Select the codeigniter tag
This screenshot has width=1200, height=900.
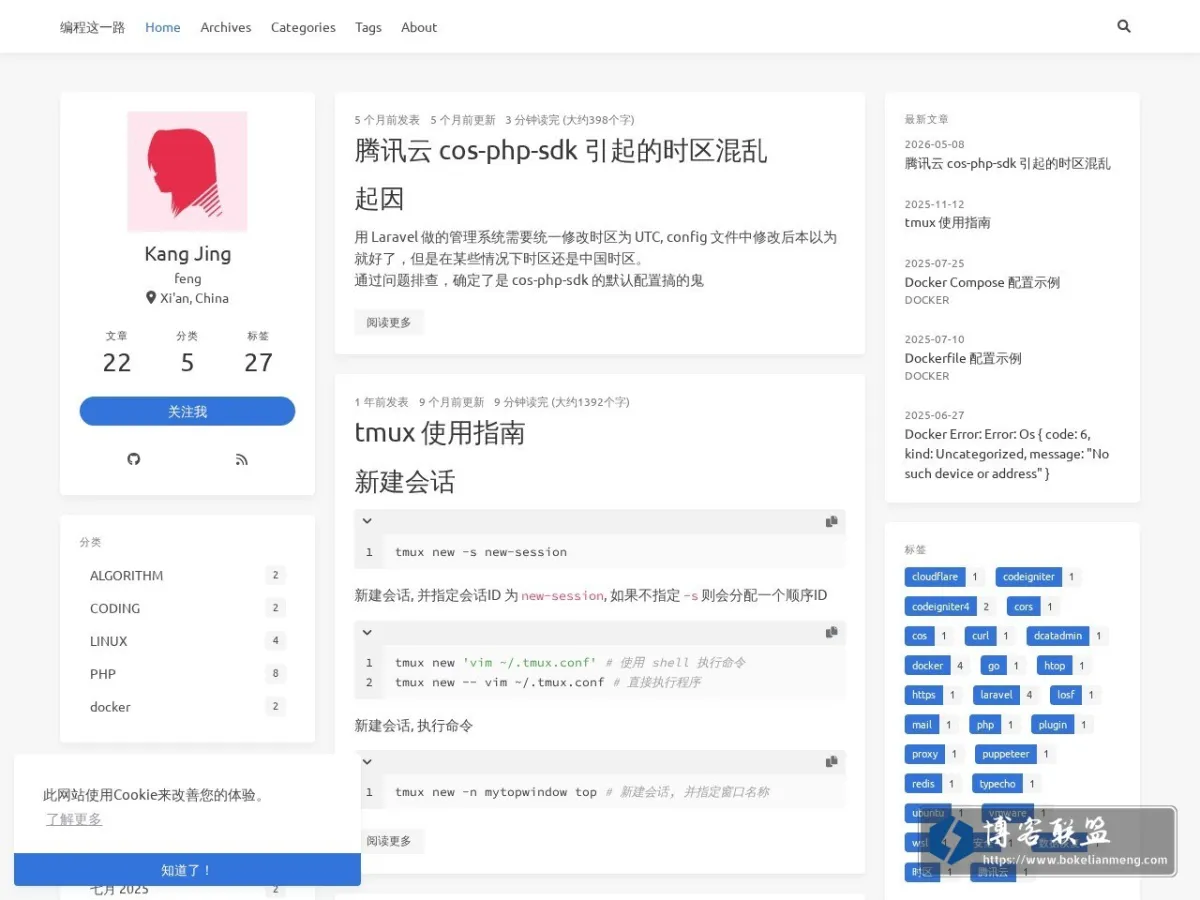coord(1029,577)
